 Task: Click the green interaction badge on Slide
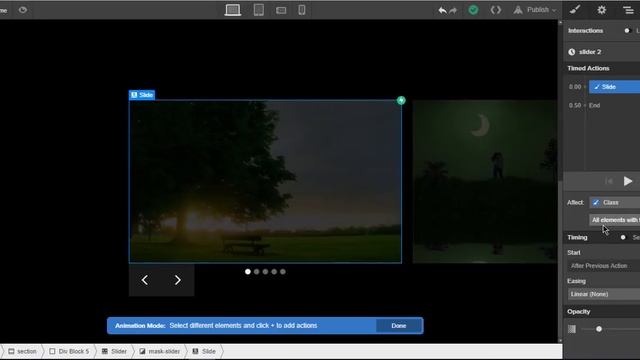pos(401,100)
